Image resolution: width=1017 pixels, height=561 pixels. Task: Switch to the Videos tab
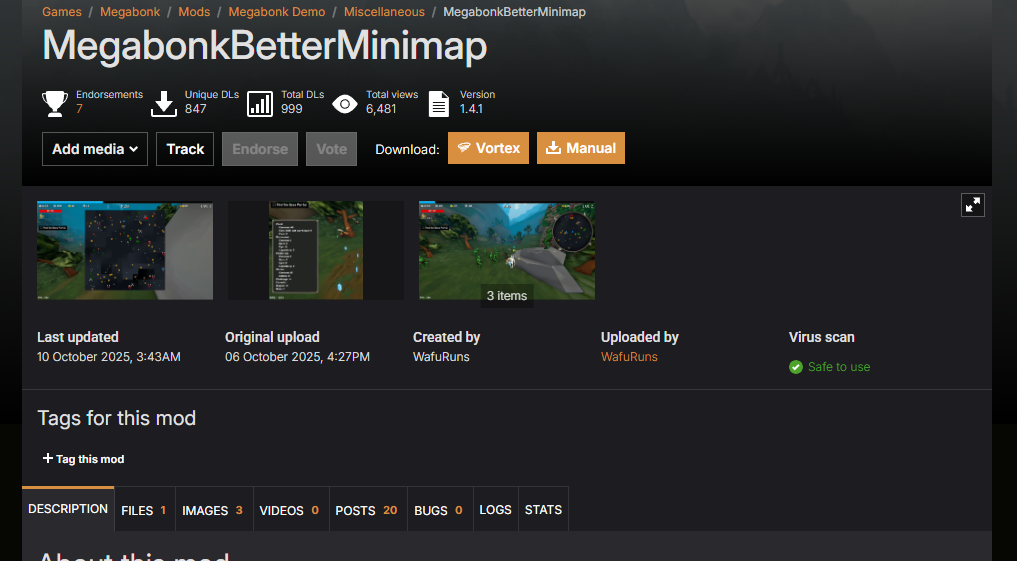[289, 510]
